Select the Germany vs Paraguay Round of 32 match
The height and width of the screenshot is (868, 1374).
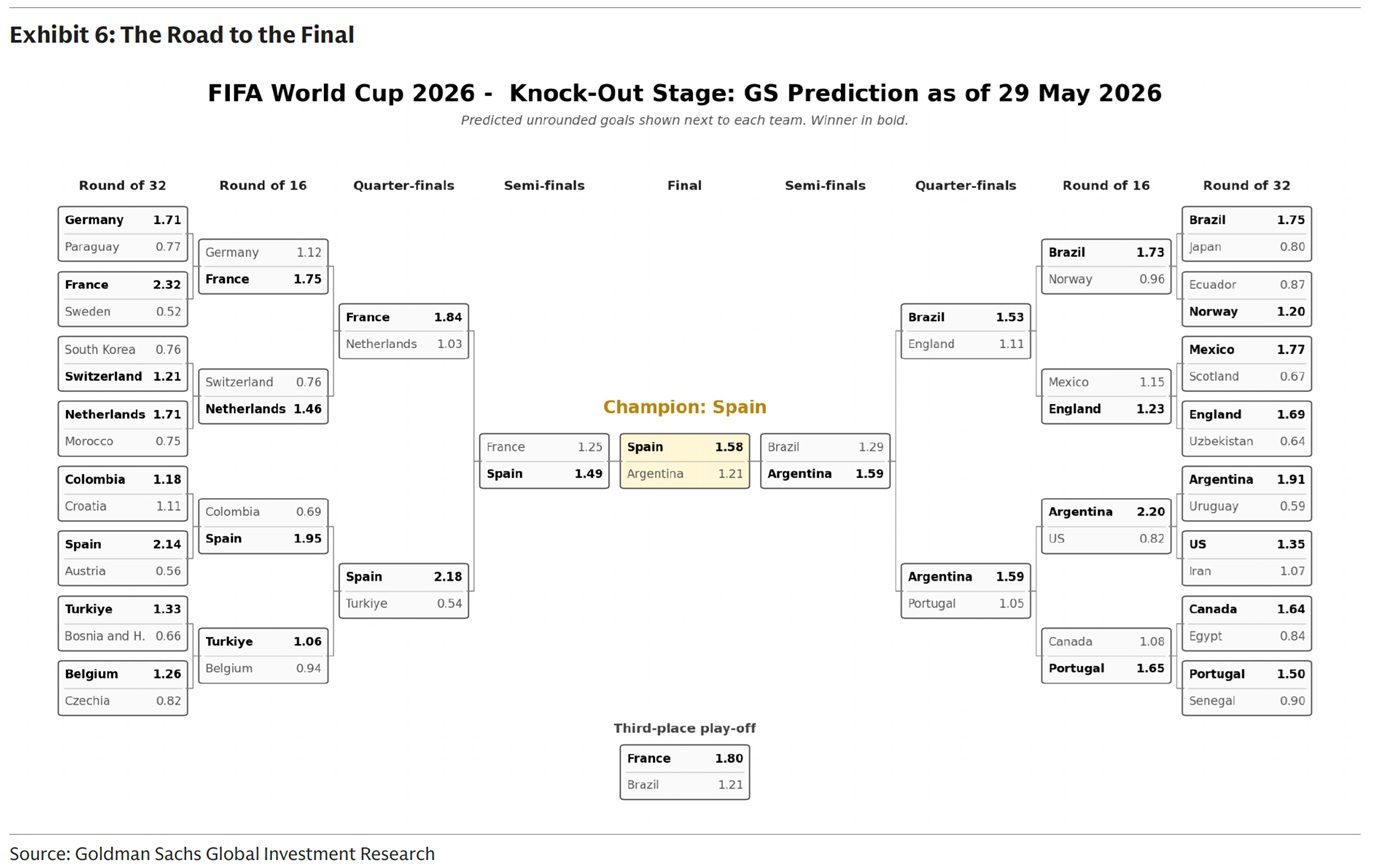point(123,234)
